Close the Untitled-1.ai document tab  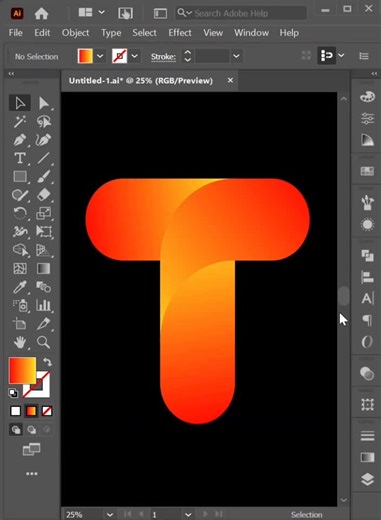[x=230, y=80]
